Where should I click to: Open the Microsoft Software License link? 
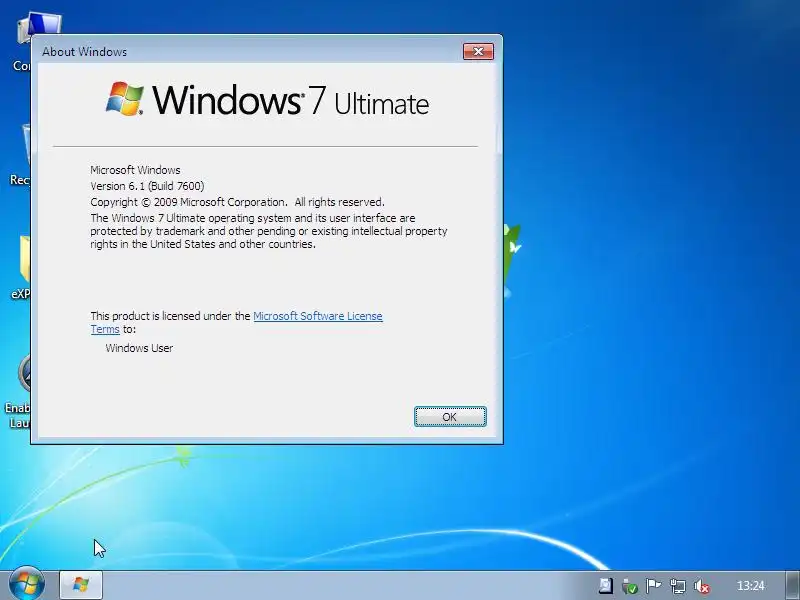pos(317,316)
